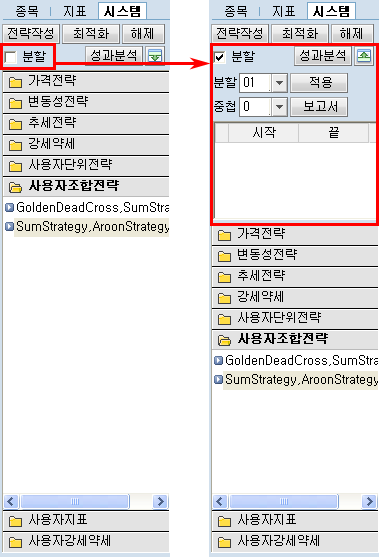This screenshot has width=379, height=557.
Task: Expand 사용자강세약세 folder in left panel
Action: click(x=86, y=542)
